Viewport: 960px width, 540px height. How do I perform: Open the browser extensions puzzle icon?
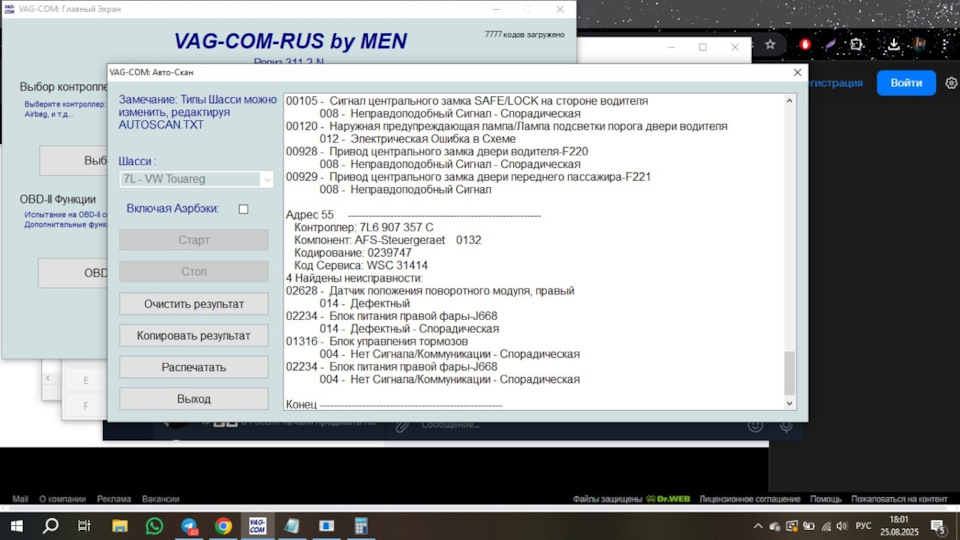pos(857,44)
